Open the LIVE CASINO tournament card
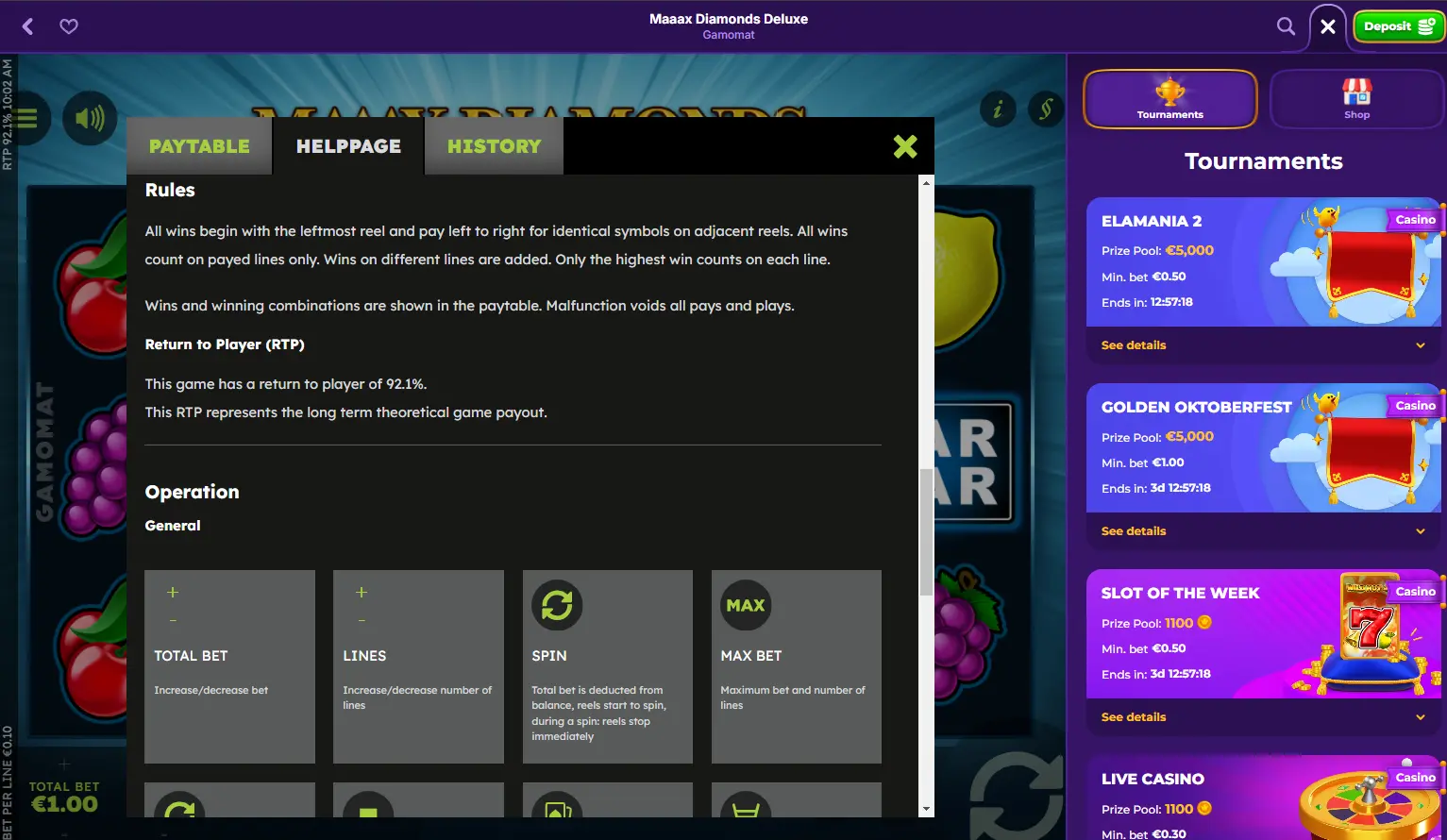This screenshot has height=840, width=1447. 1264,798
